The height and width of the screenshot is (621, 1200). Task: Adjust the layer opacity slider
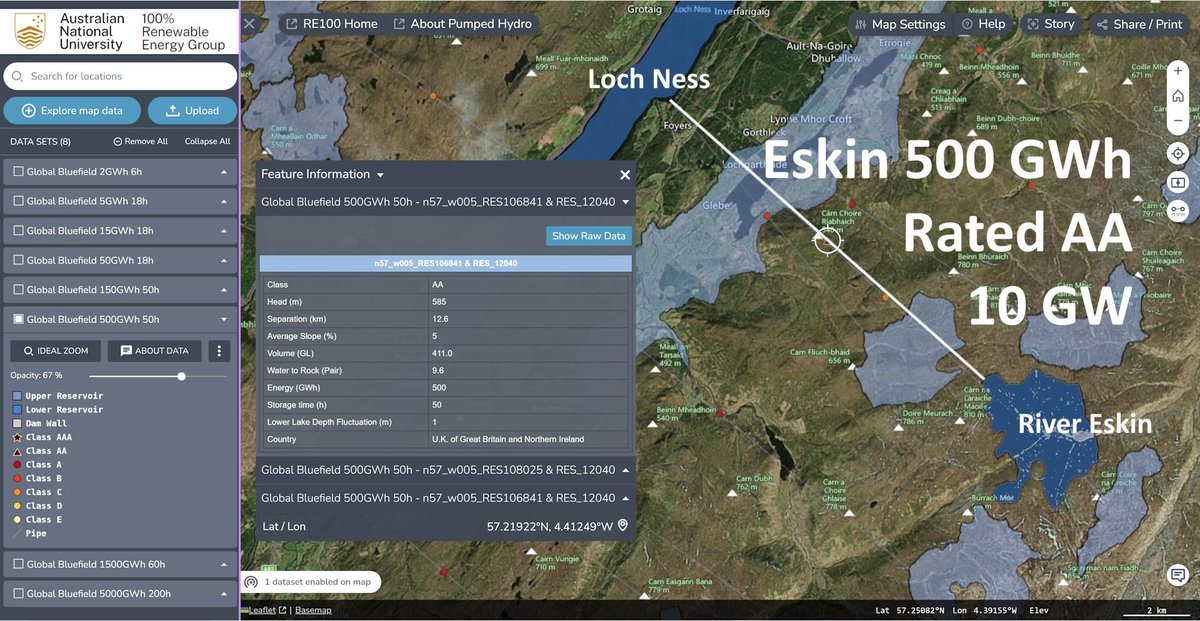[x=180, y=376]
